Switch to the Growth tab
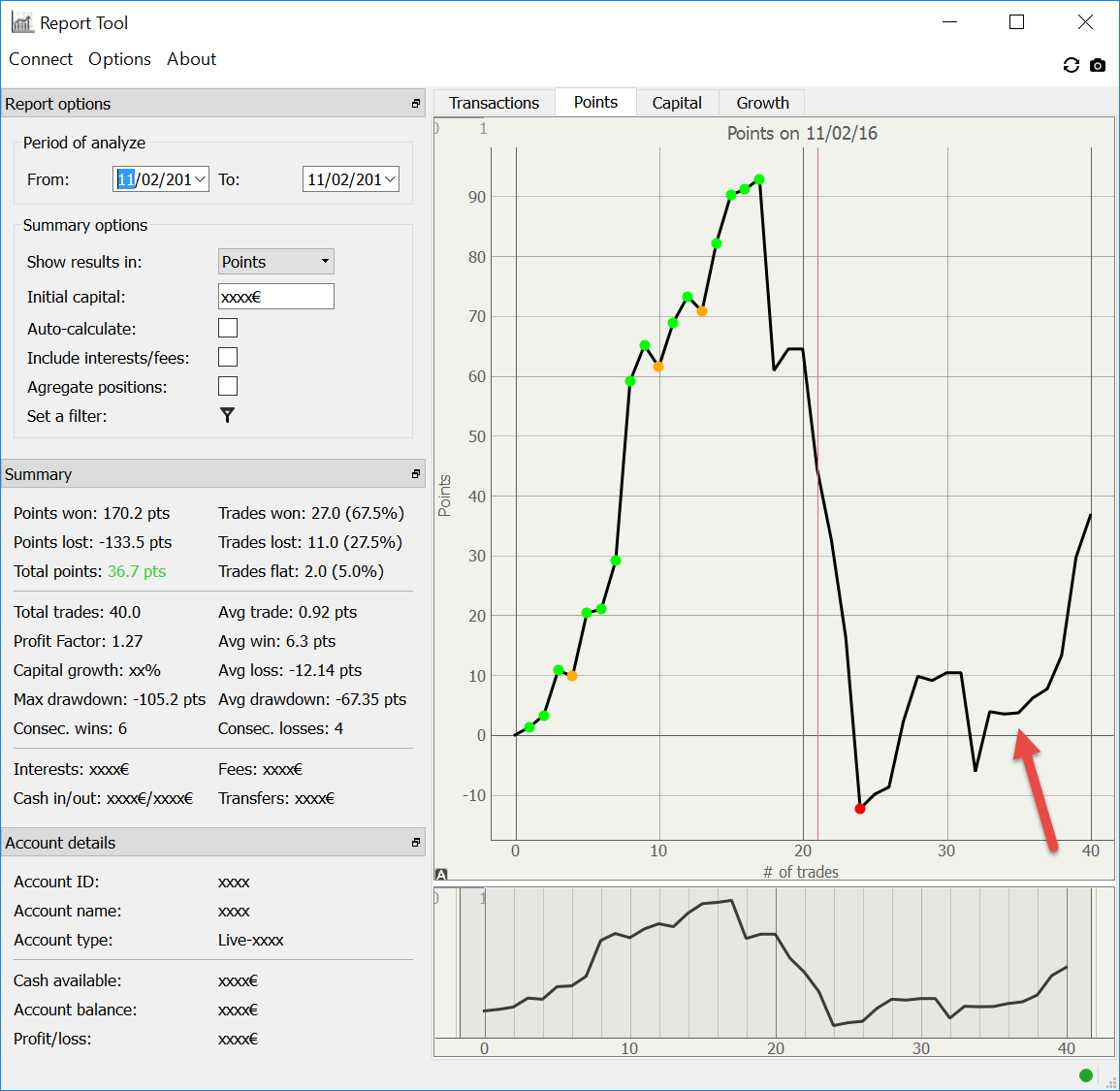 pos(762,103)
